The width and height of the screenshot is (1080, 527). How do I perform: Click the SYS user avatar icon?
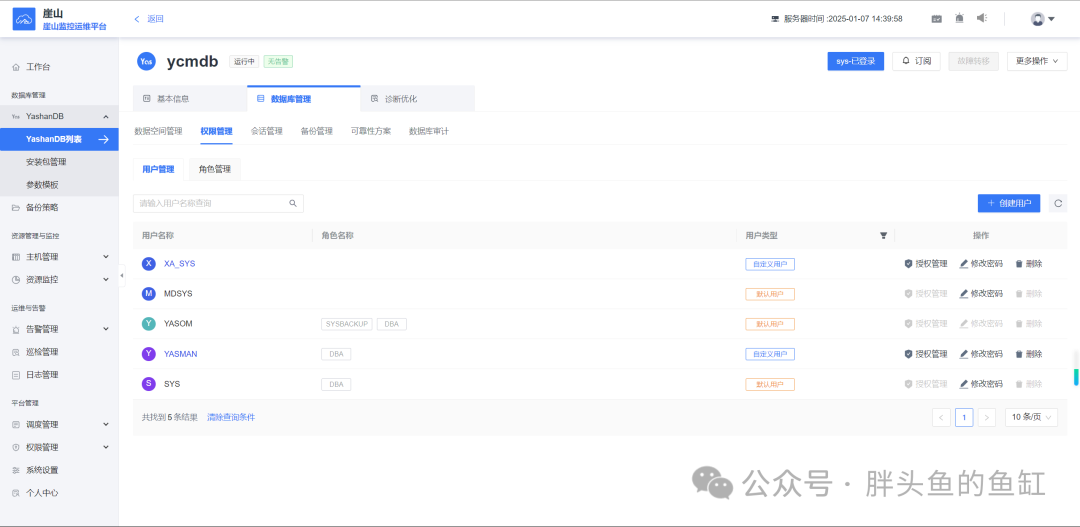(149, 384)
